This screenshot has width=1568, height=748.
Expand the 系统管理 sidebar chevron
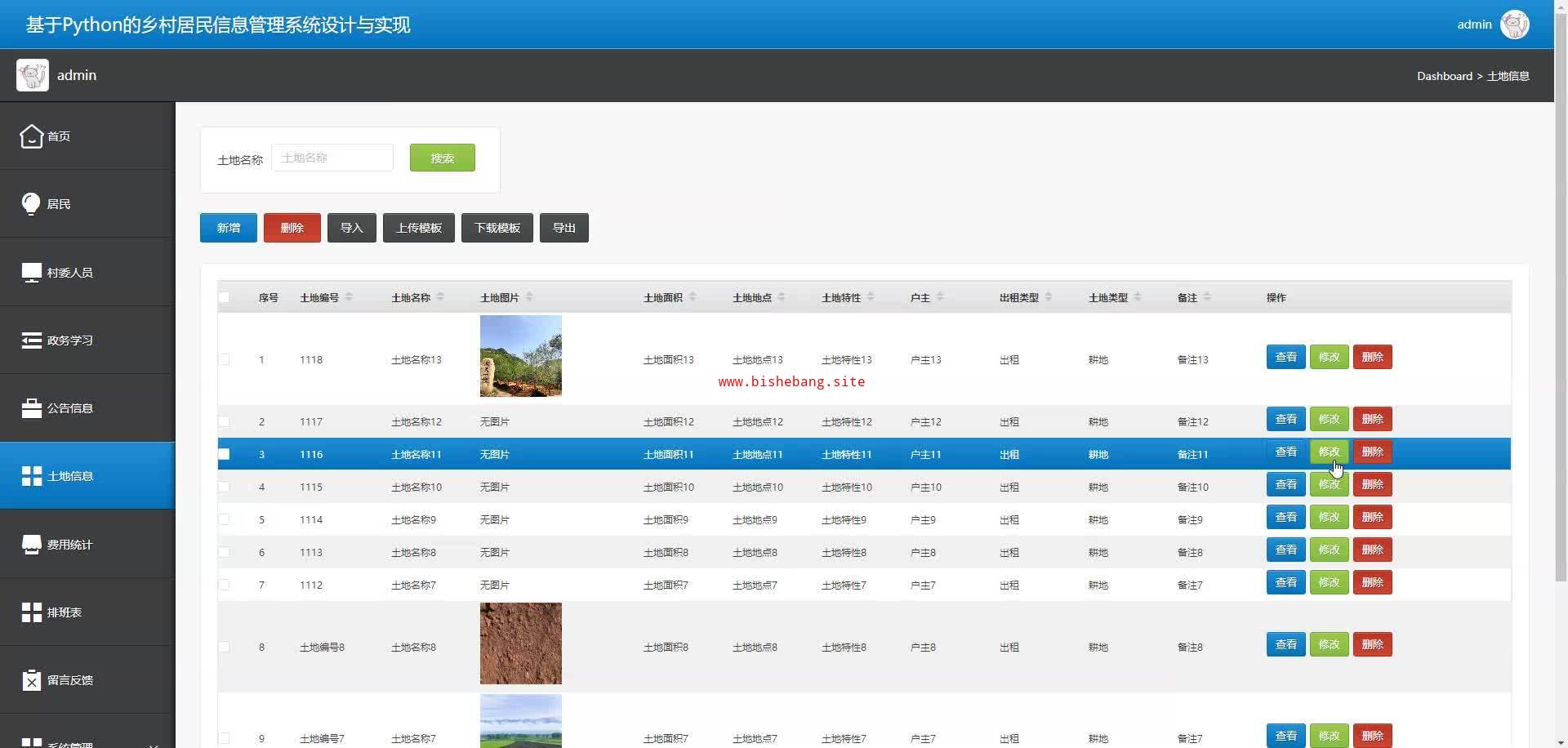tap(153, 744)
